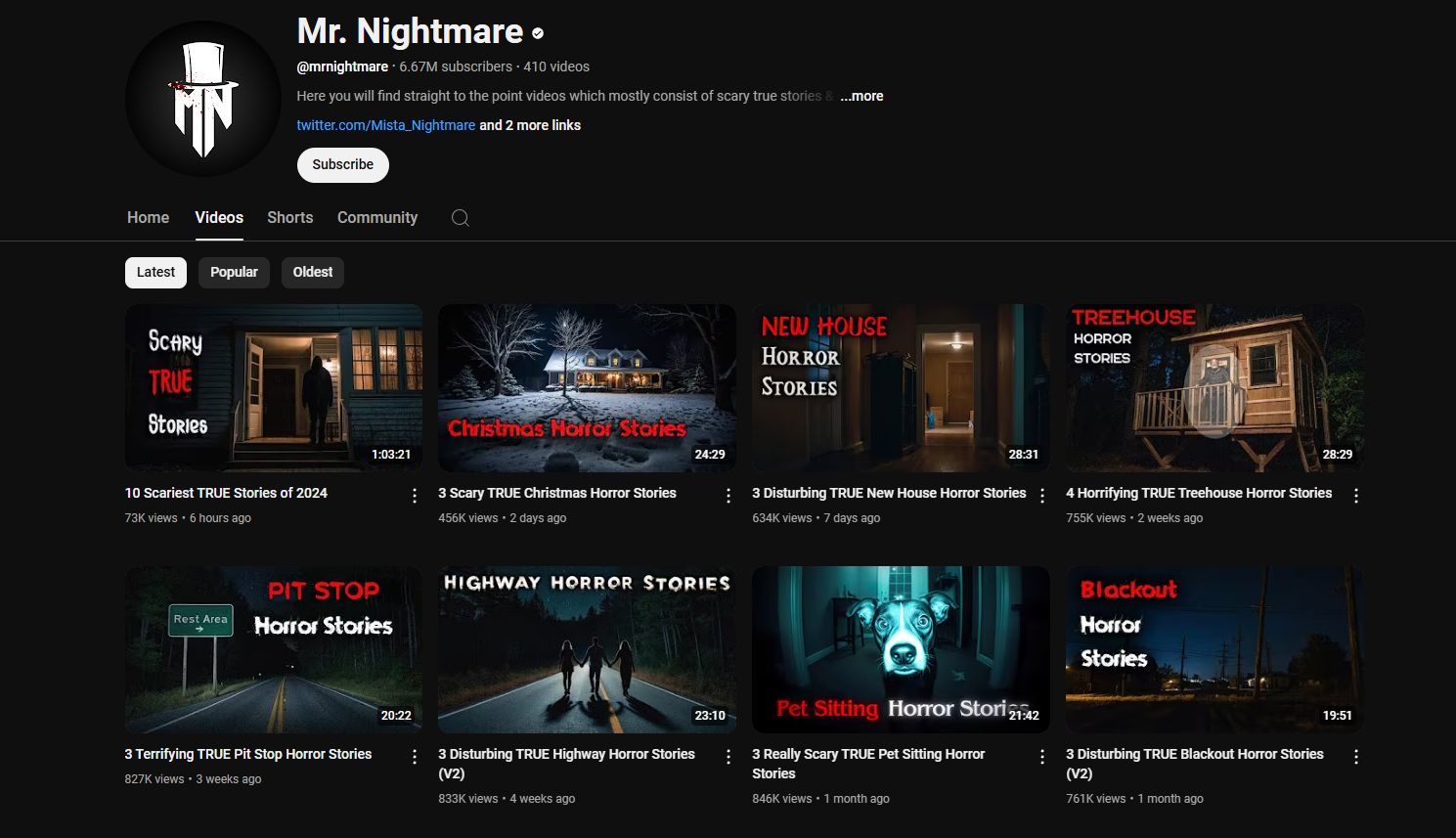Sort videos by Oldest
The image size is (1456, 838).
point(313,272)
